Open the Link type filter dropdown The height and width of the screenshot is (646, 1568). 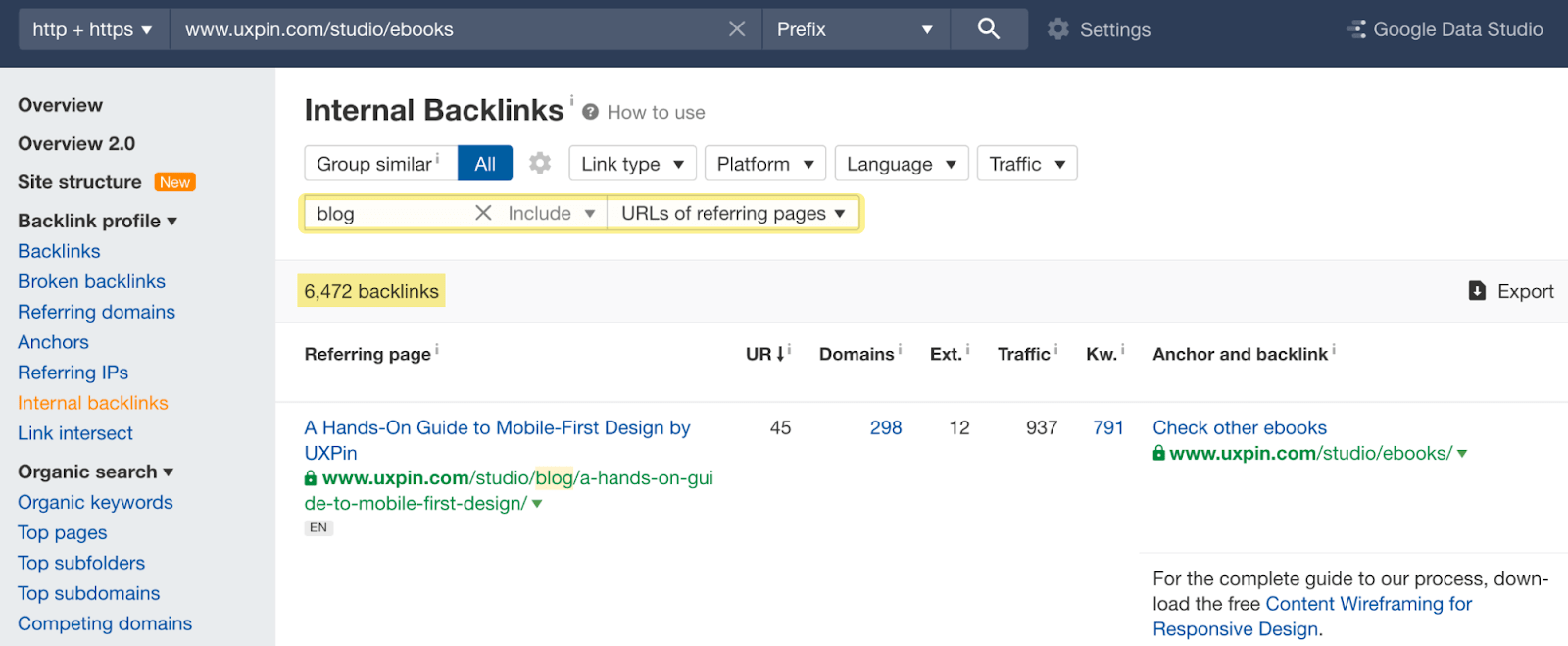[x=632, y=164]
